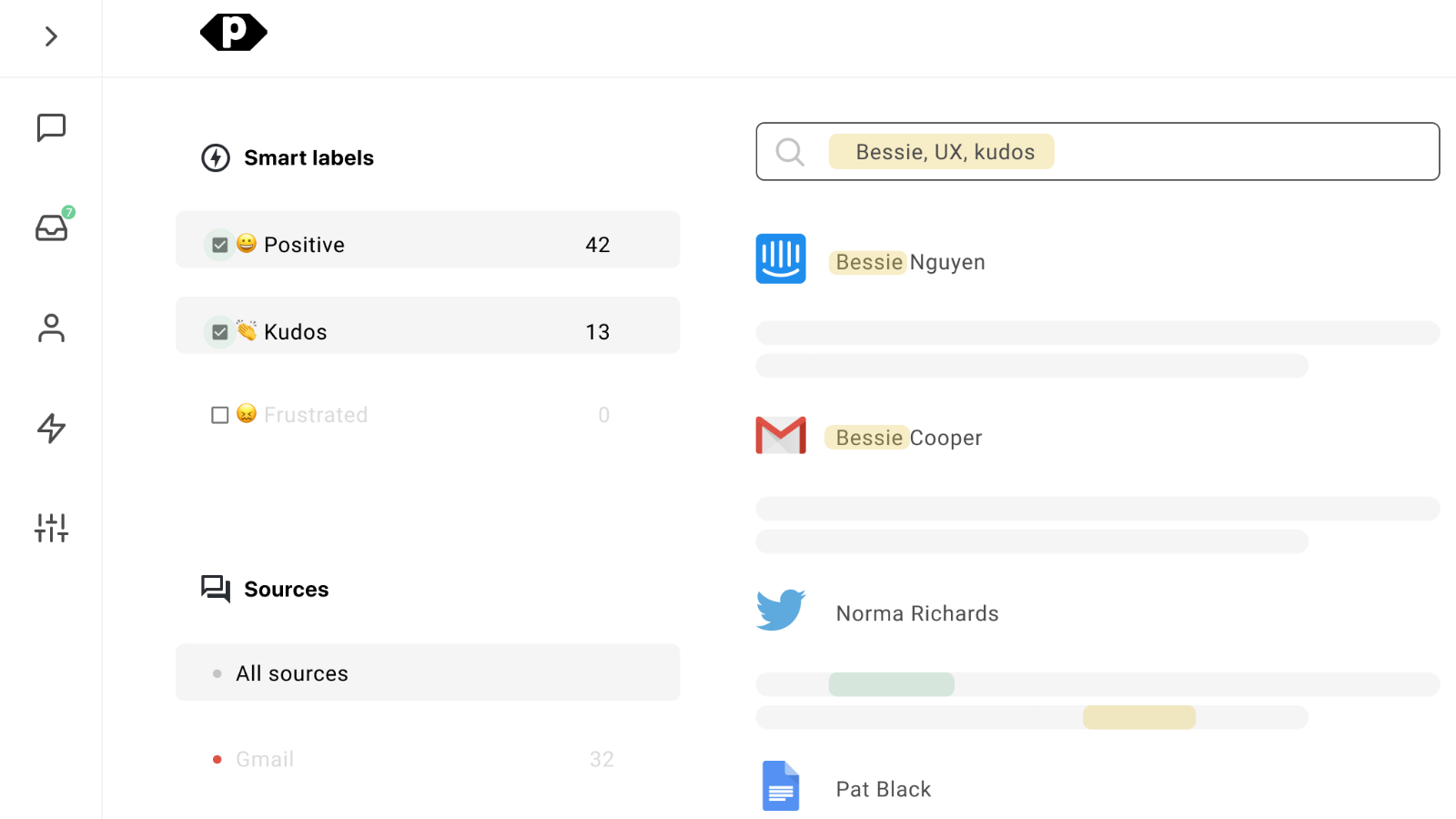Click the Smart labels section heading
1456x819 pixels.
point(308,158)
